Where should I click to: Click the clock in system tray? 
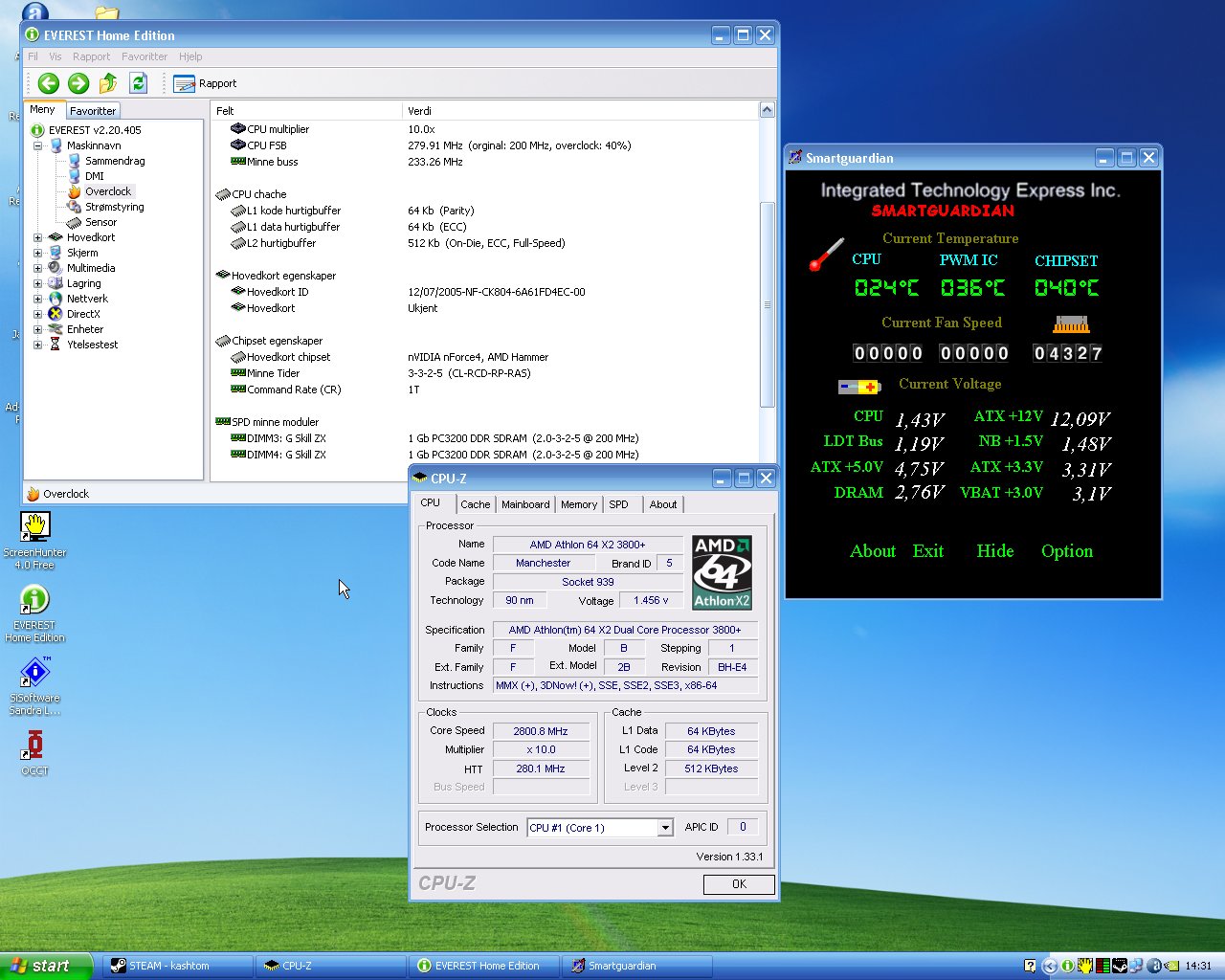point(1198,966)
